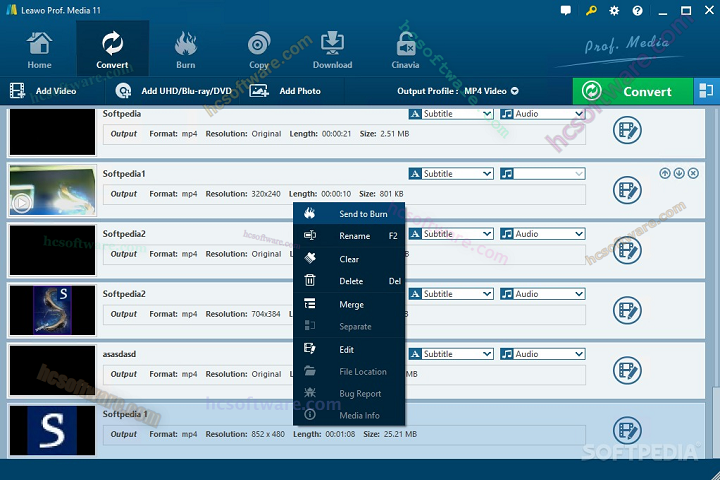
Task: Move Softpedia1 item down with arrow icon
Action: 679,173
